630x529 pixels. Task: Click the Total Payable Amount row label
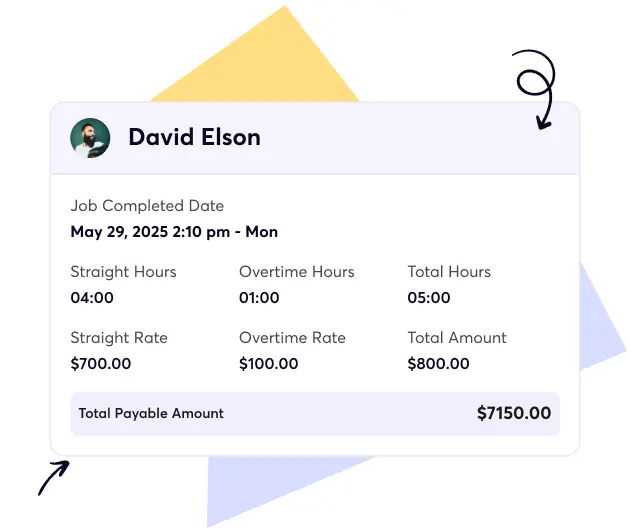tap(151, 413)
